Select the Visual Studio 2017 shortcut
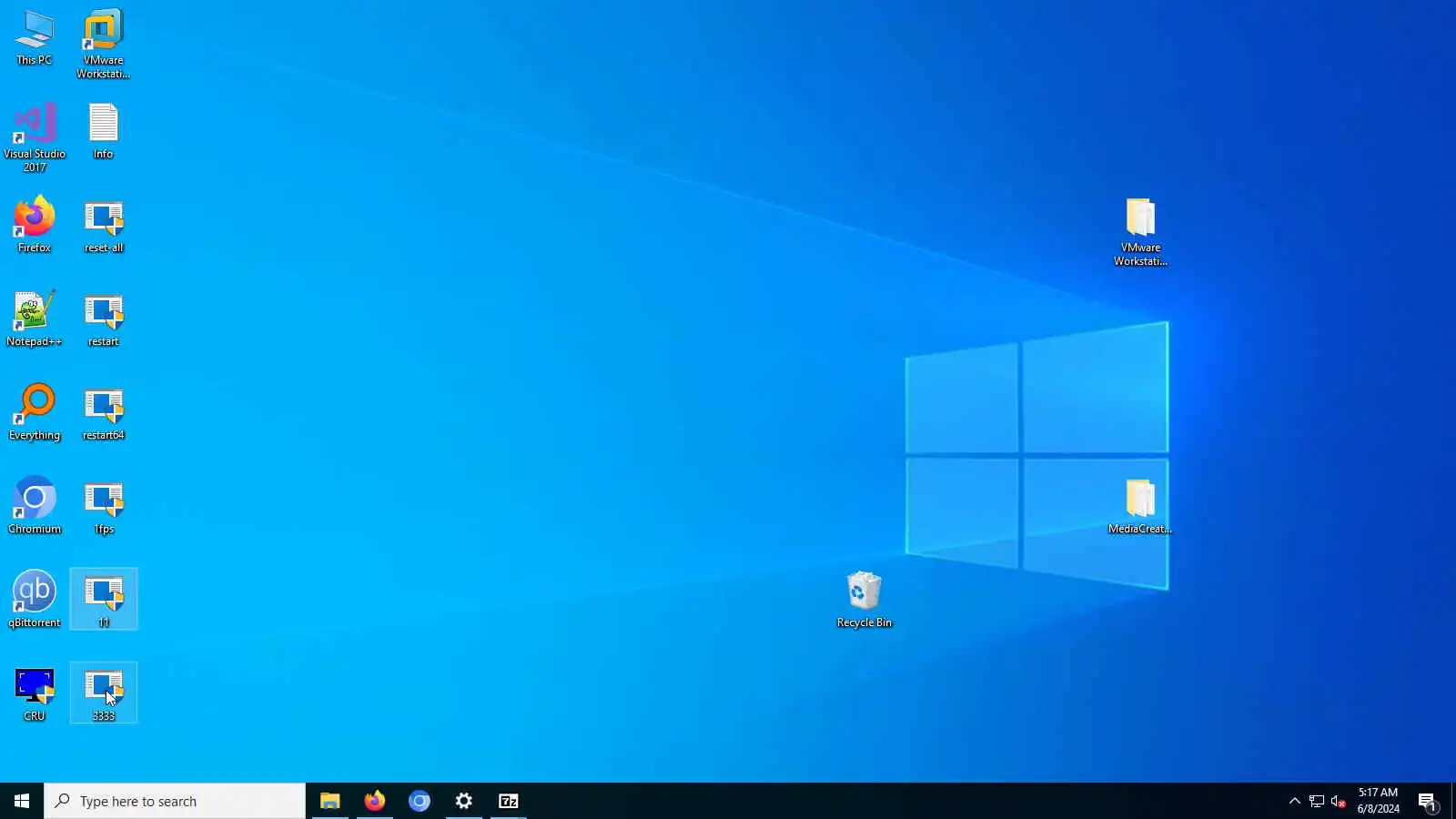This screenshot has height=819, width=1456. [x=35, y=137]
